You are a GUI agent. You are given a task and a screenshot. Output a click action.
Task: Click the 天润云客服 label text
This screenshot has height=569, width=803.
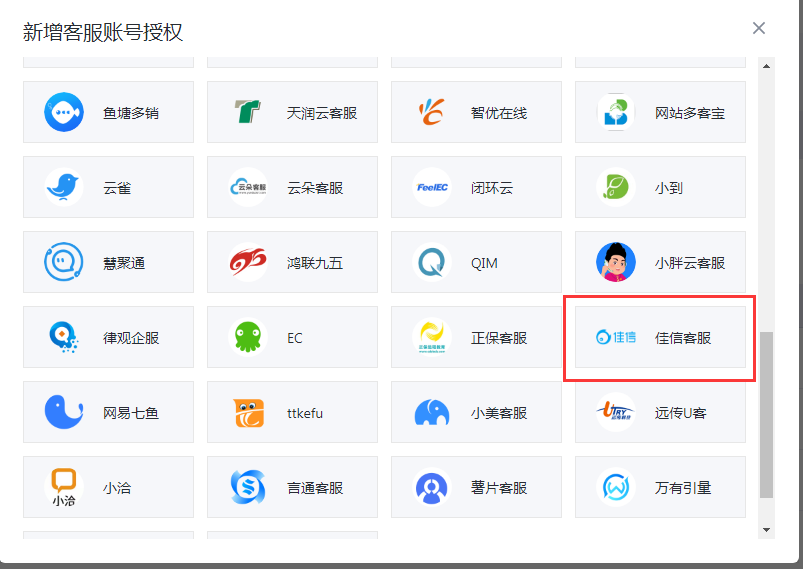pyautogui.click(x=322, y=113)
